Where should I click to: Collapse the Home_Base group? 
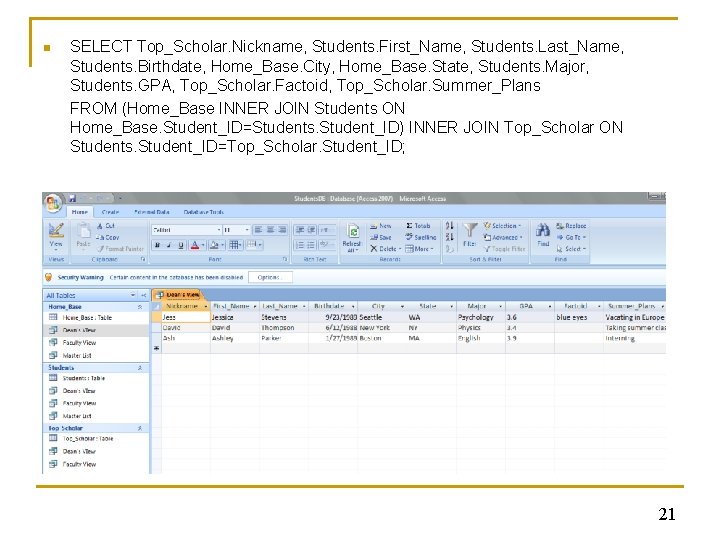coord(140,307)
